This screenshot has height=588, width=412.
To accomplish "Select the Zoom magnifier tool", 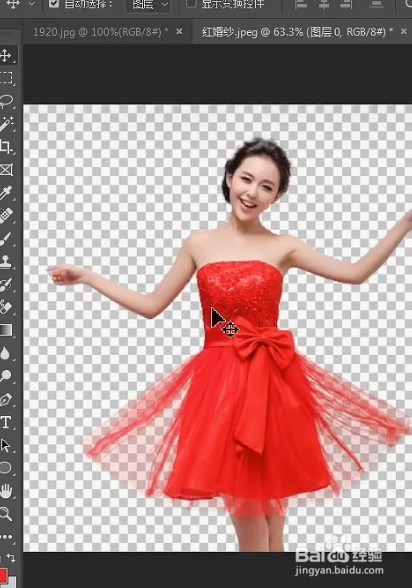I will pyautogui.click(x=6, y=514).
